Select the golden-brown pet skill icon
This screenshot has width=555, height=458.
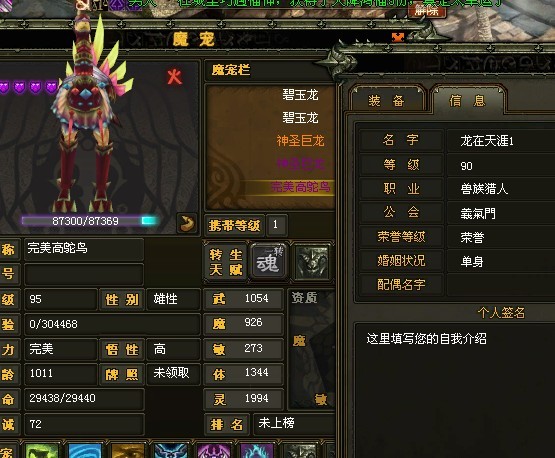click(128, 450)
